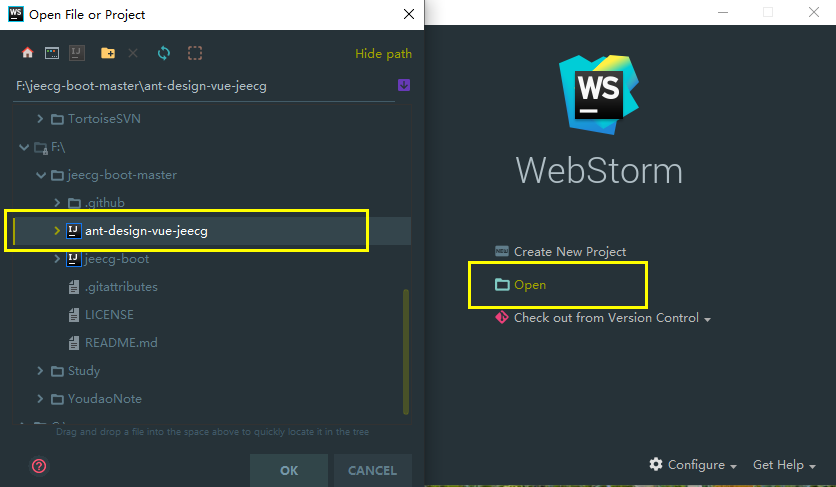Close the WebStorm welcome window
The height and width of the screenshot is (487, 836).
(x=814, y=12)
